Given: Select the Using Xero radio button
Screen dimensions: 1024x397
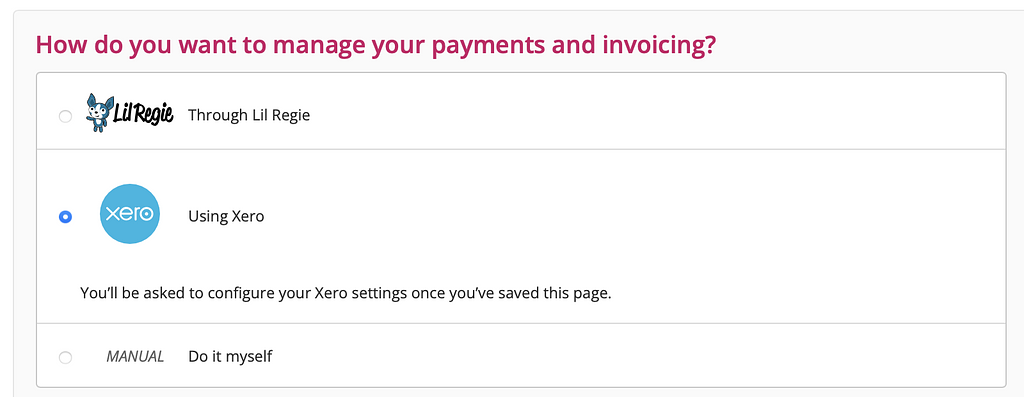Looking at the screenshot, I should pos(65,217).
